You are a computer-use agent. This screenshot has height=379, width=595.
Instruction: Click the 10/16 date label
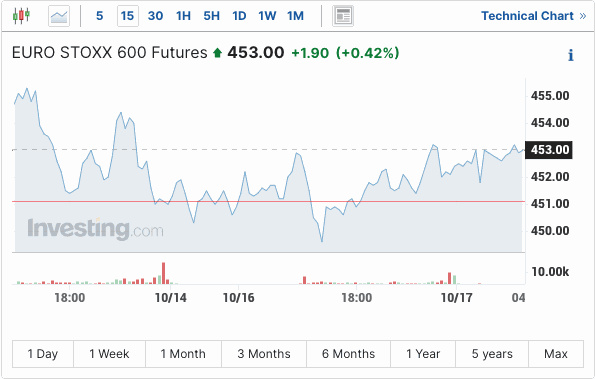click(x=238, y=298)
